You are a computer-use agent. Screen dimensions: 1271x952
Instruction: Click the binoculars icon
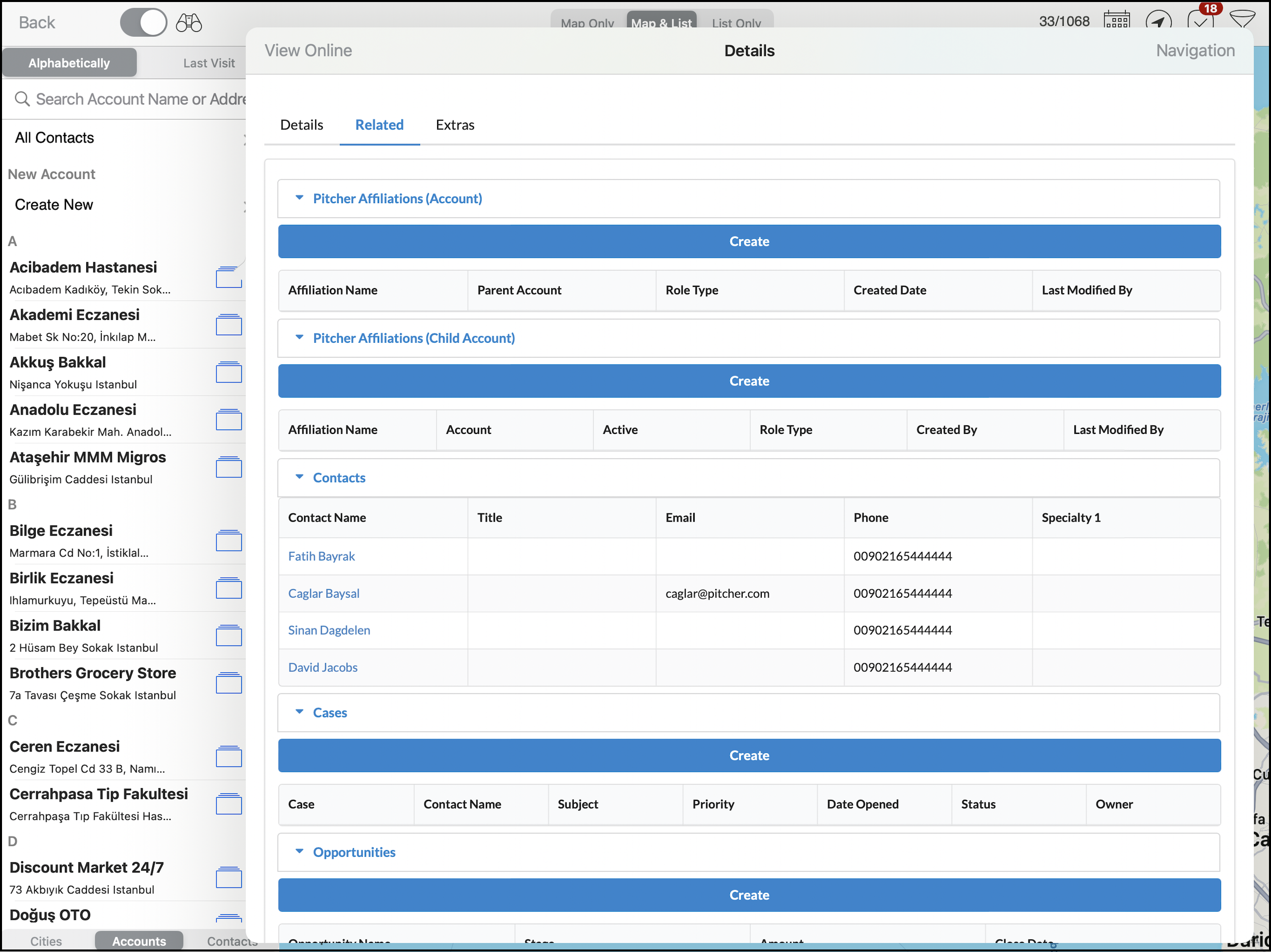point(189,23)
